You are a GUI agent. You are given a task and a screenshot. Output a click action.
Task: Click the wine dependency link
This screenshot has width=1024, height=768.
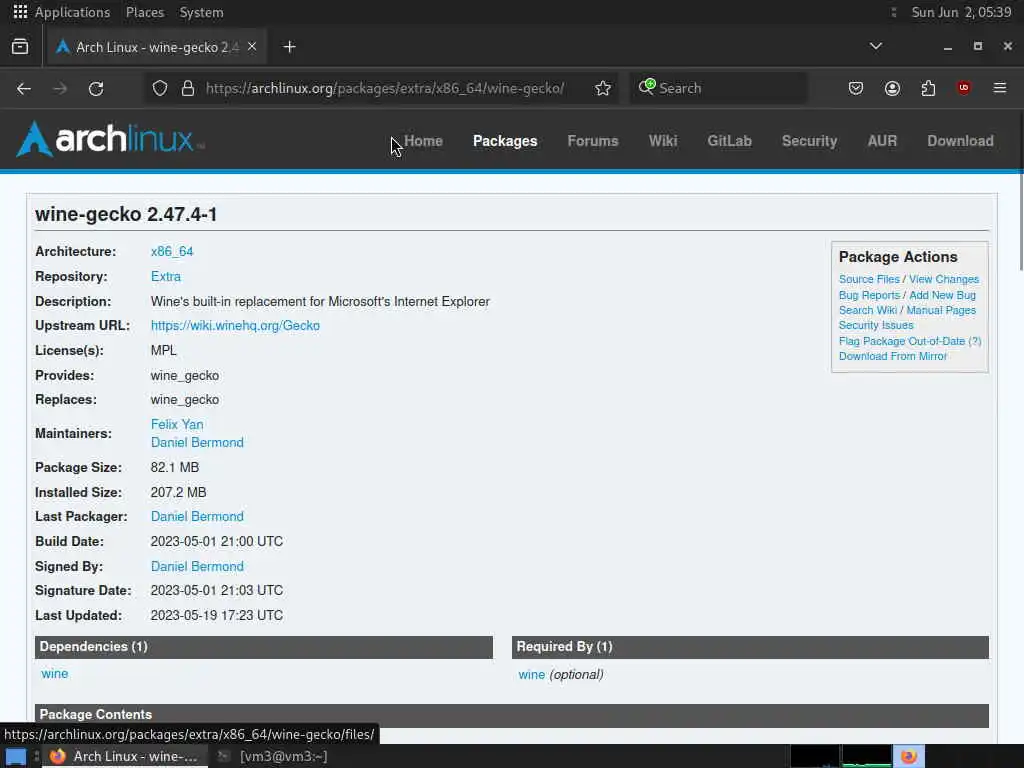pos(55,673)
